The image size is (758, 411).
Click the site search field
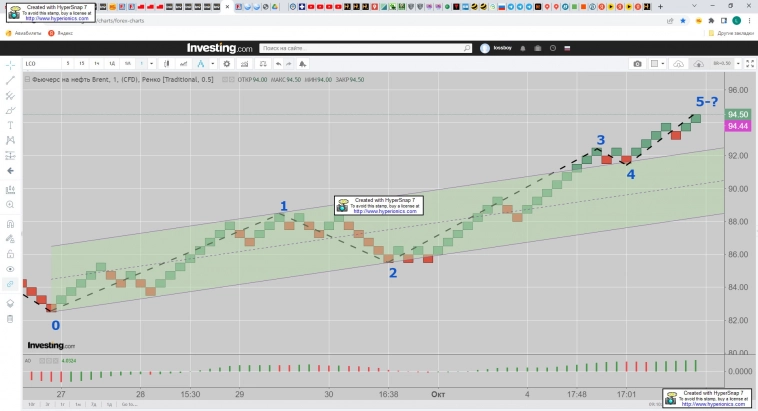pos(360,48)
